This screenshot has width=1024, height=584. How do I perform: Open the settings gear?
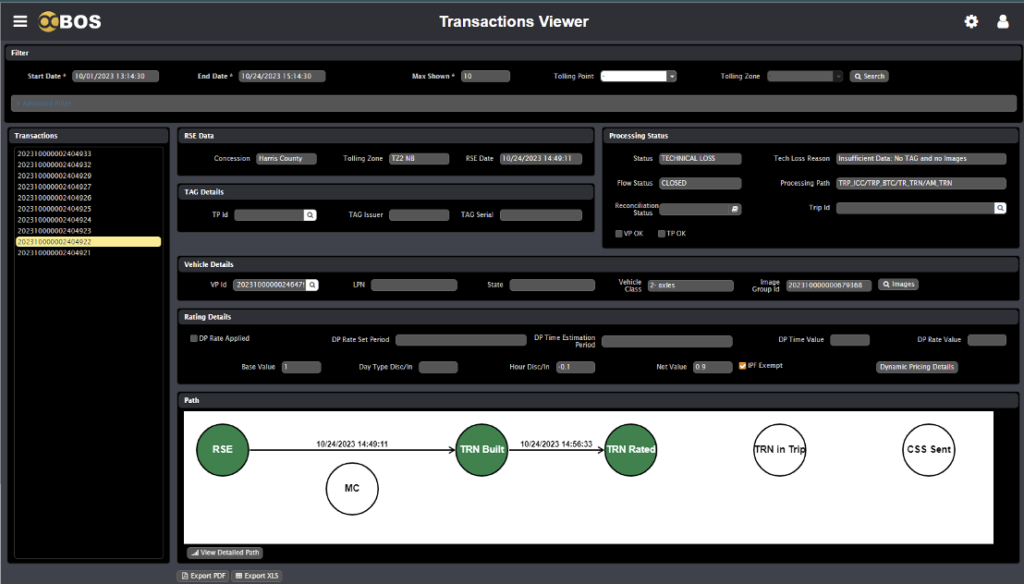click(970, 21)
